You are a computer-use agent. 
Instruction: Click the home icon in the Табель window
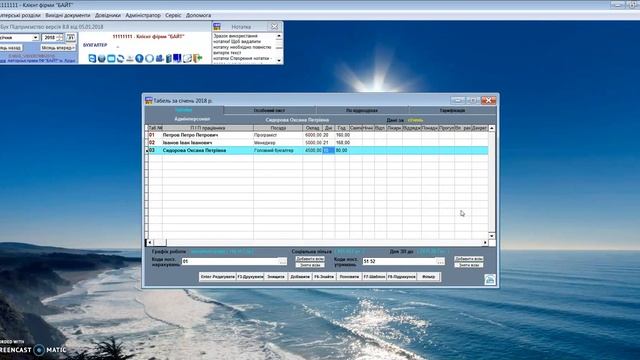[490, 279]
